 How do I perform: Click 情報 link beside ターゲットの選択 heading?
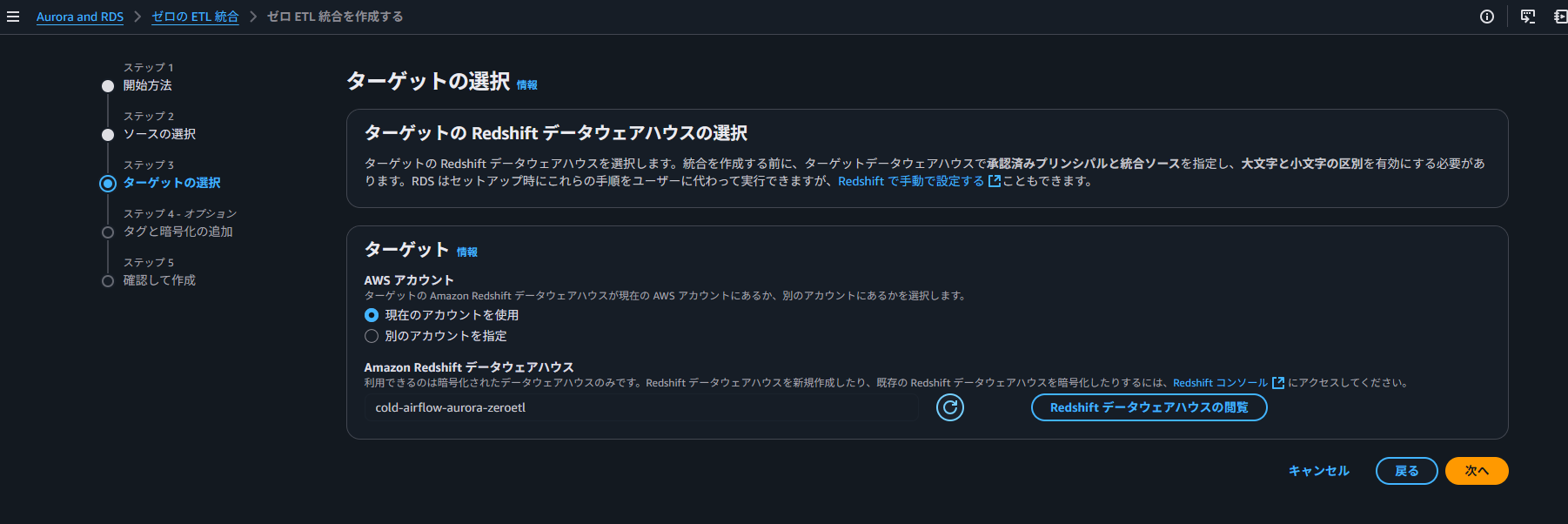527,85
